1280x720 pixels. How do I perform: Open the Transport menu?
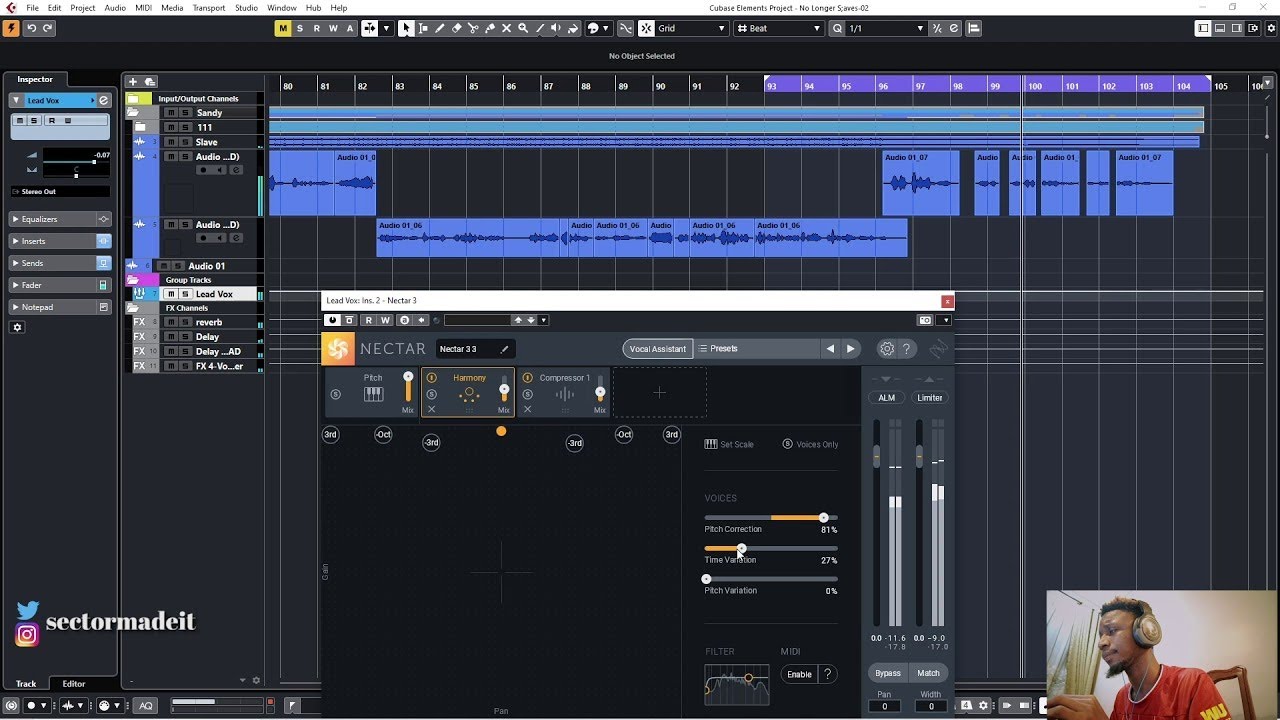coord(209,8)
